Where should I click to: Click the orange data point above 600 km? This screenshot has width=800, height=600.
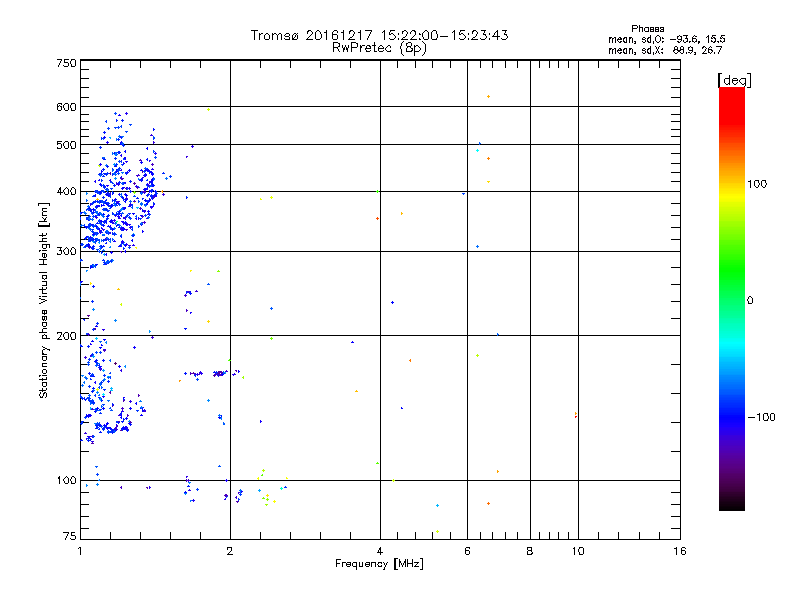point(488,96)
